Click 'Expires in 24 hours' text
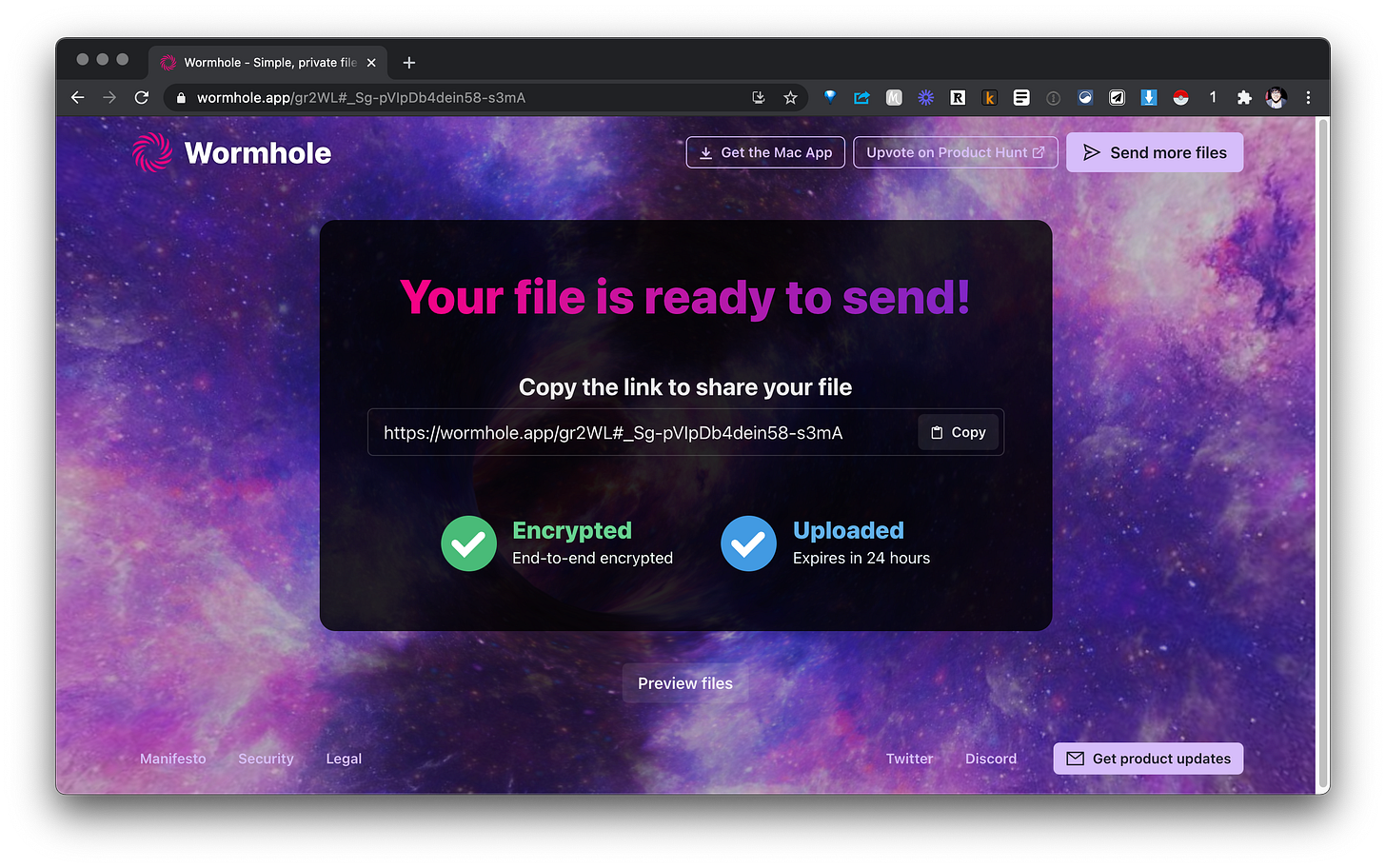Screen dimensions: 1386x868 pos(861,558)
